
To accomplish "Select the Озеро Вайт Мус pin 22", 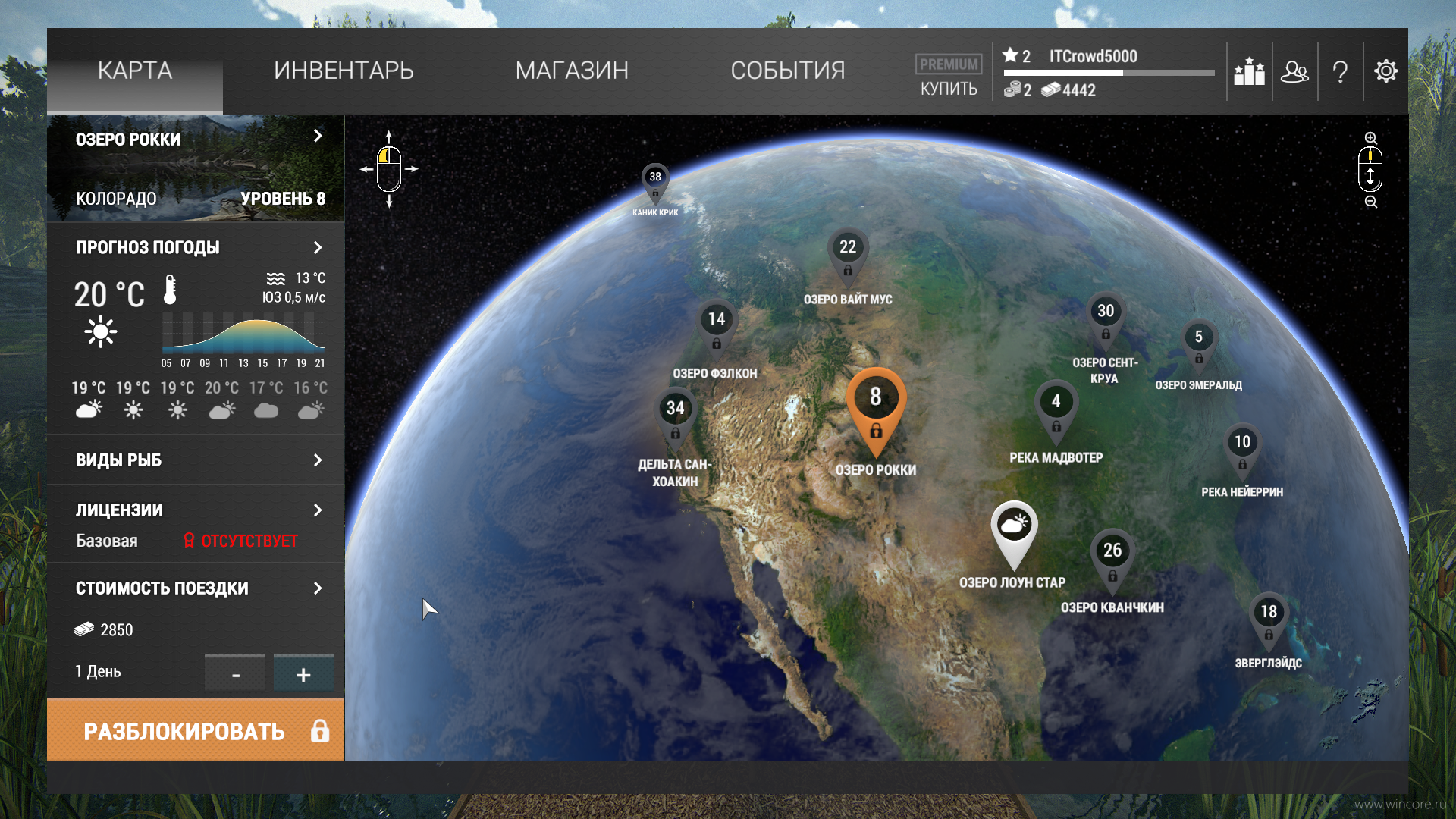I will pos(848,256).
